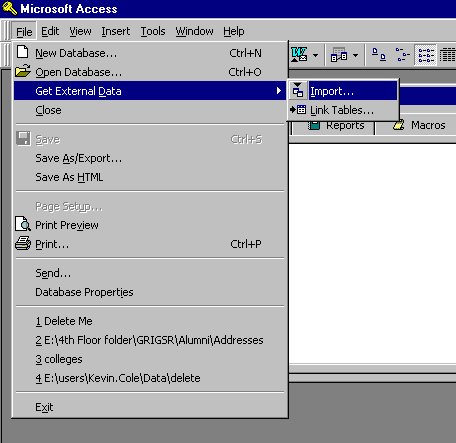Open the File menu
This screenshot has width=456, height=443.
(x=24, y=31)
